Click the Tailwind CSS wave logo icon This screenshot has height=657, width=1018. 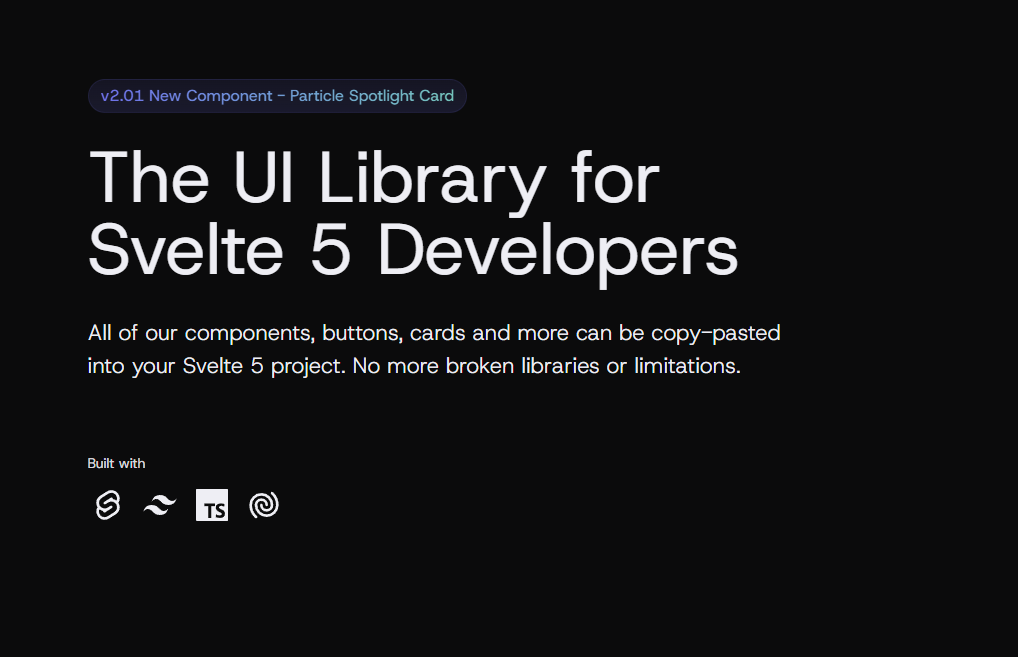160,505
